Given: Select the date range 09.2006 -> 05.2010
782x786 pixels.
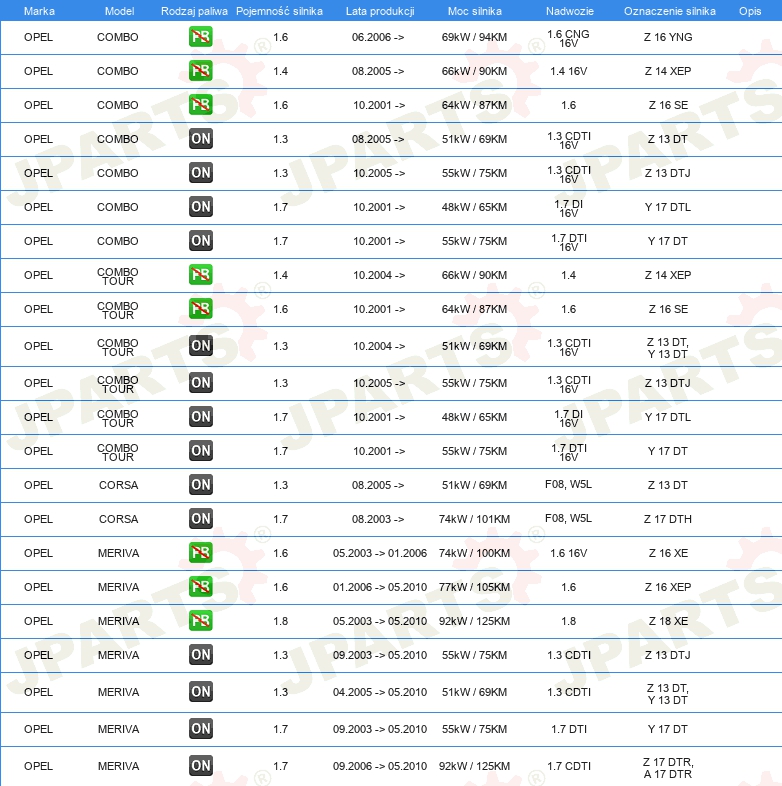Looking at the screenshot, I should click(380, 766).
